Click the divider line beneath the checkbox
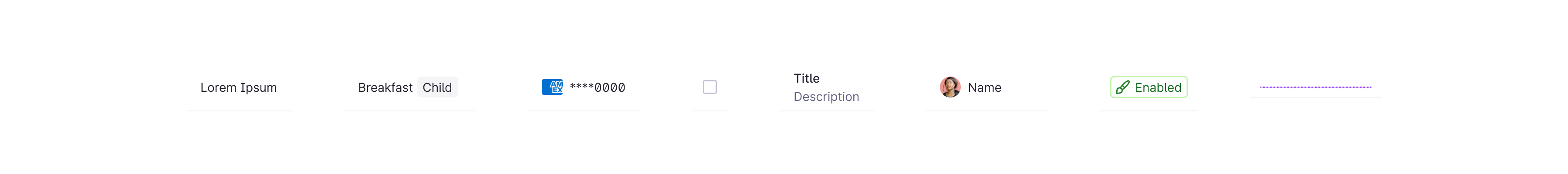1568x174 pixels. click(x=710, y=111)
